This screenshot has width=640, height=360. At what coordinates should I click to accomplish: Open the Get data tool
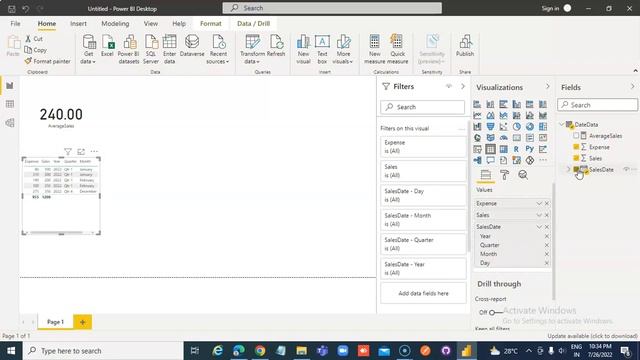coord(89,49)
